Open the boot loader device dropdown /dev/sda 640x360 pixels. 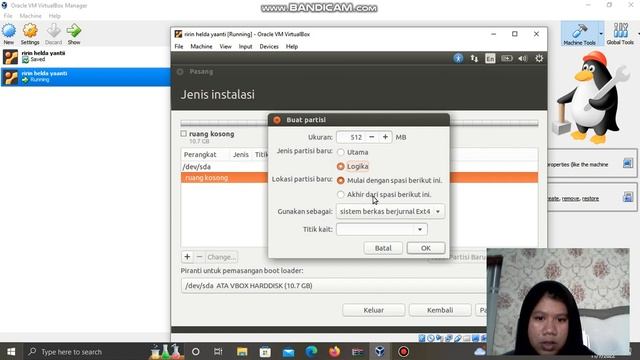click(x=334, y=286)
